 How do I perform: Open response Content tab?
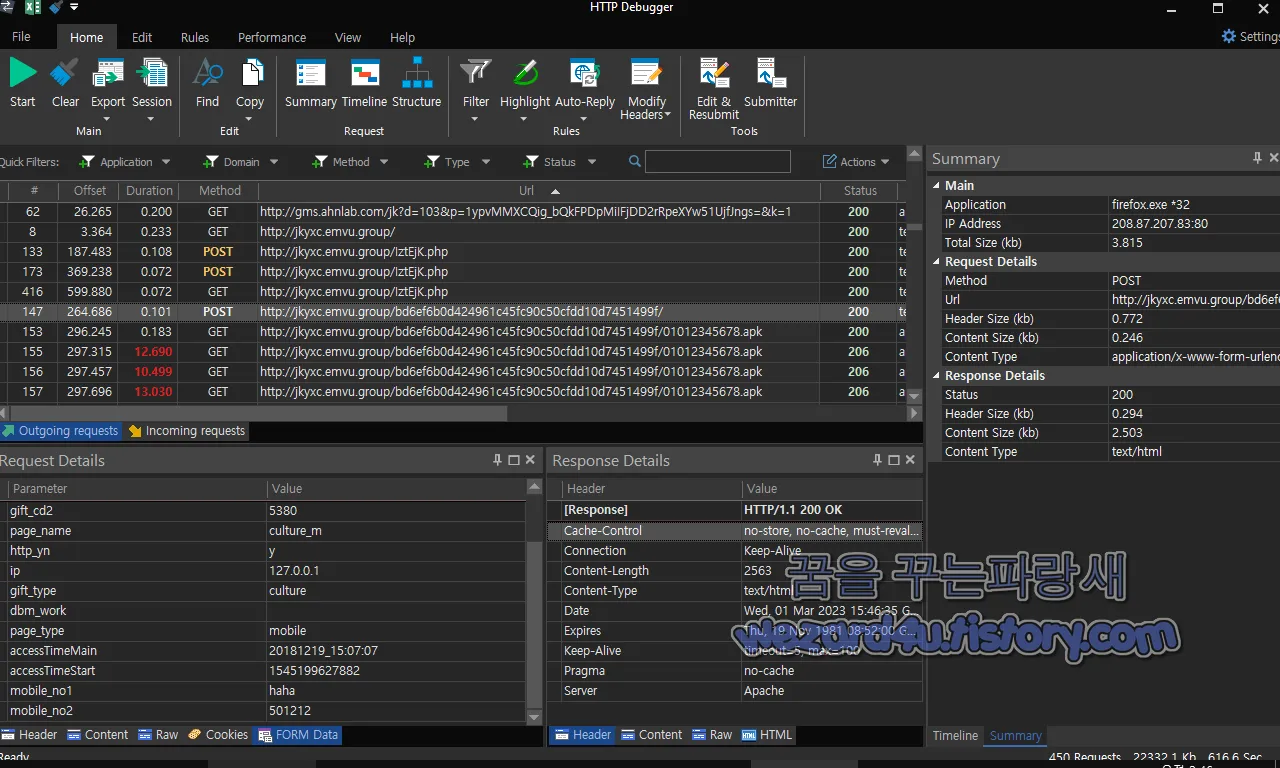coord(652,734)
